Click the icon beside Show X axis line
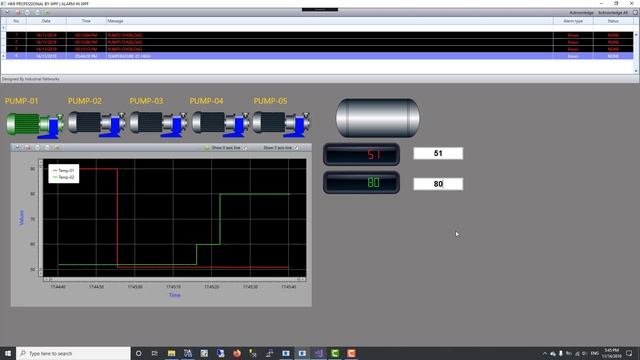640x360 pixels. pyautogui.click(x=207, y=147)
